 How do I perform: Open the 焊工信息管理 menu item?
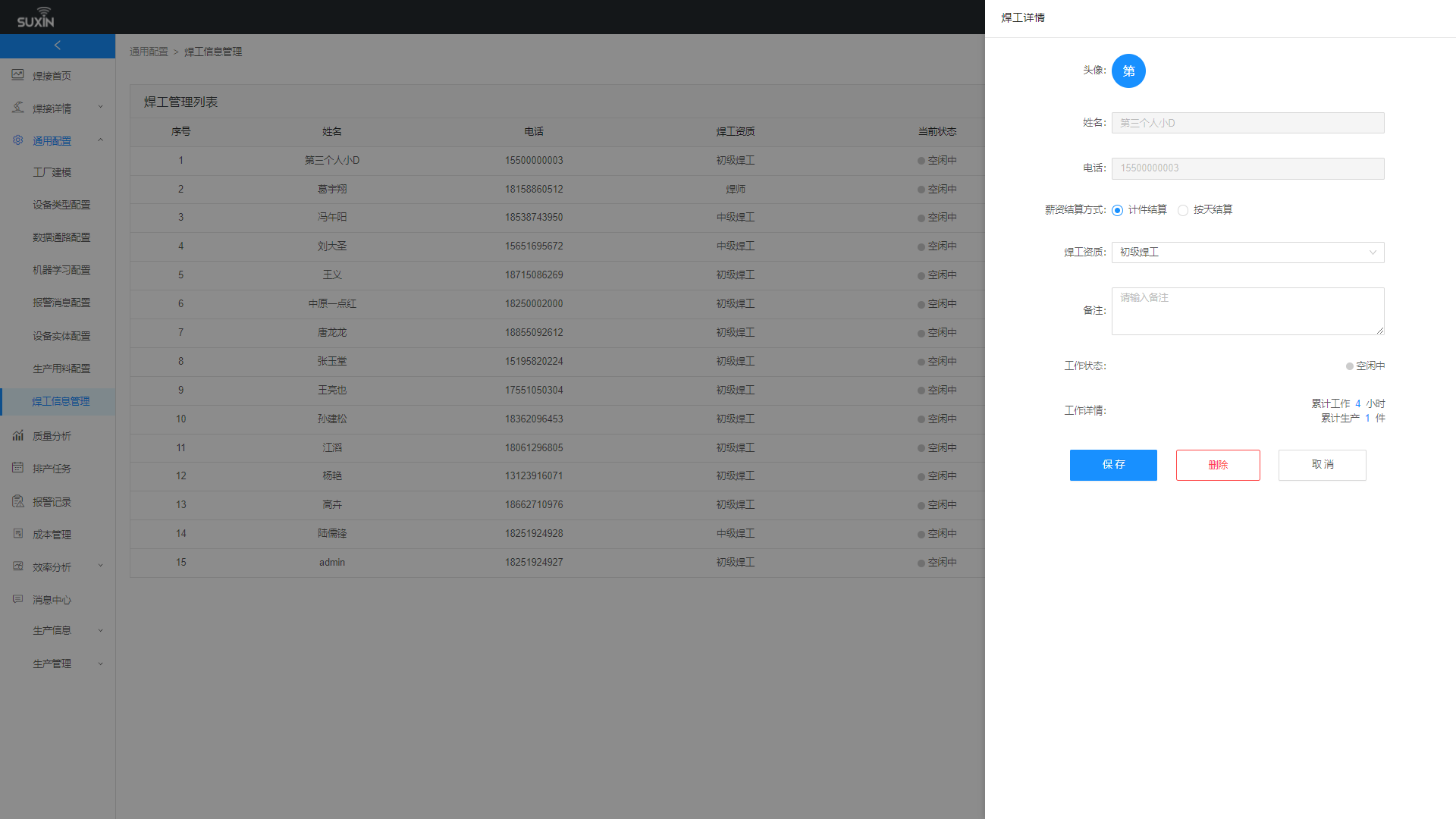61,401
